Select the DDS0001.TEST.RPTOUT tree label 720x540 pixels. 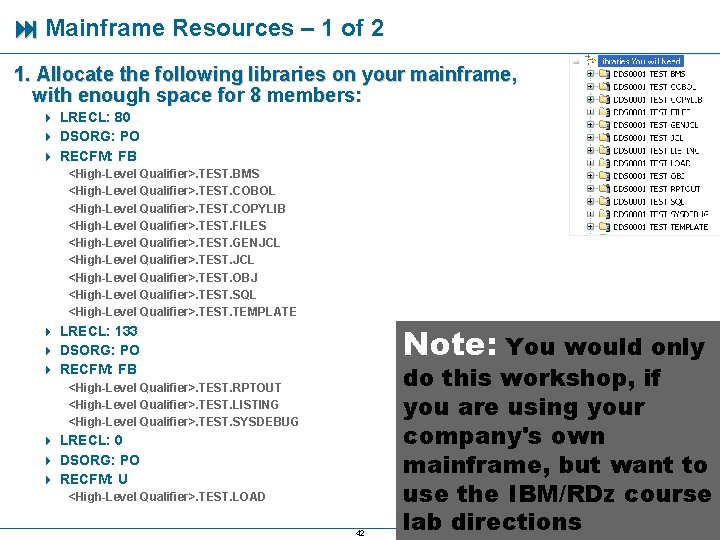click(657, 189)
